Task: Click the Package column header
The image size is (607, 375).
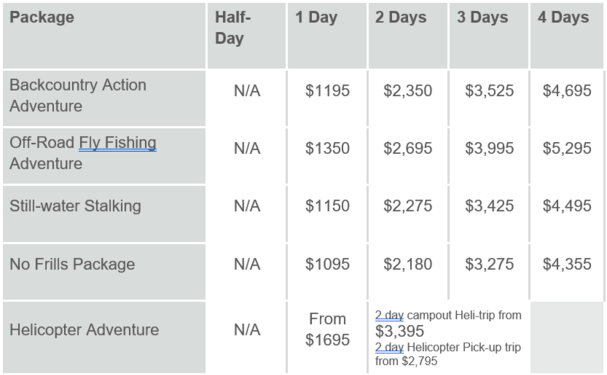Action: [42, 17]
